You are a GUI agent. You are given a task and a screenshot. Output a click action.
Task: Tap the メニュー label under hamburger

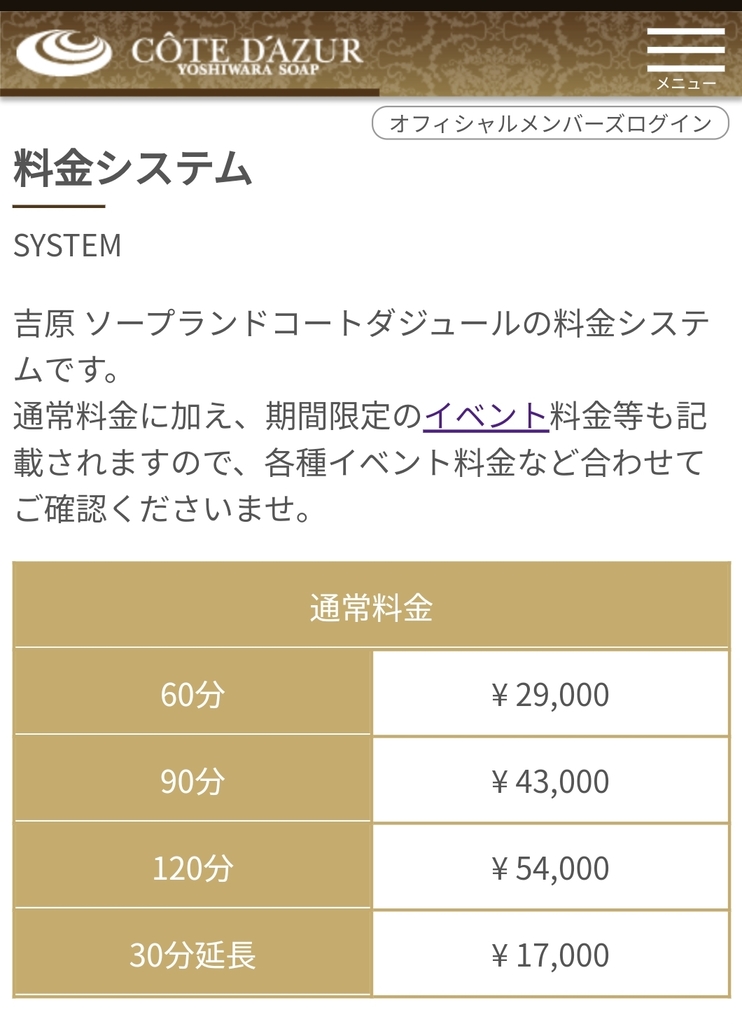click(685, 84)
